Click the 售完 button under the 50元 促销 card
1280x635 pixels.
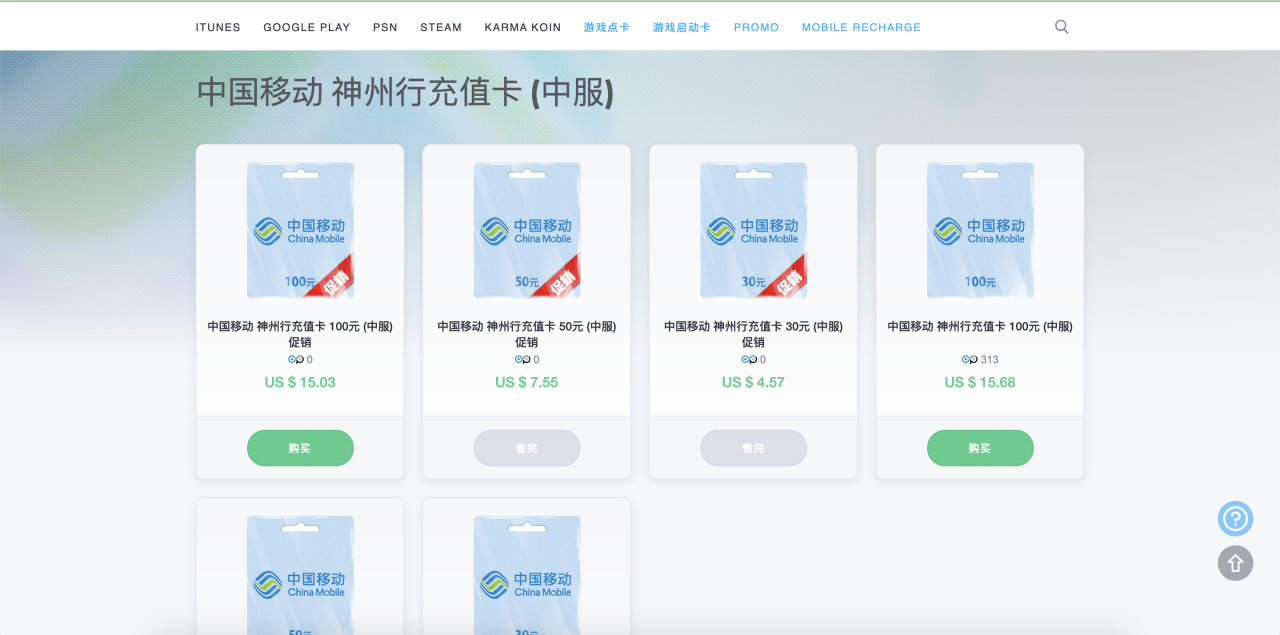pyautogui.click(x=527, y=448)
